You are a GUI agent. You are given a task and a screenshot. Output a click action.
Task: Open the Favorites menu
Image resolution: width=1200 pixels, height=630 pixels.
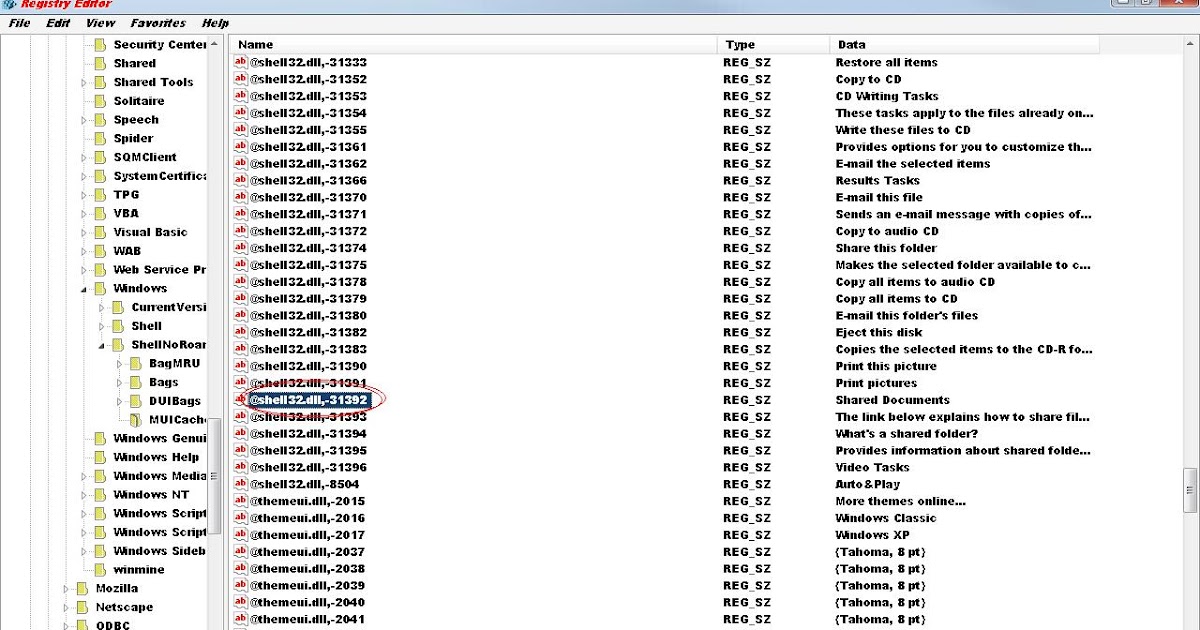[157, 22]
